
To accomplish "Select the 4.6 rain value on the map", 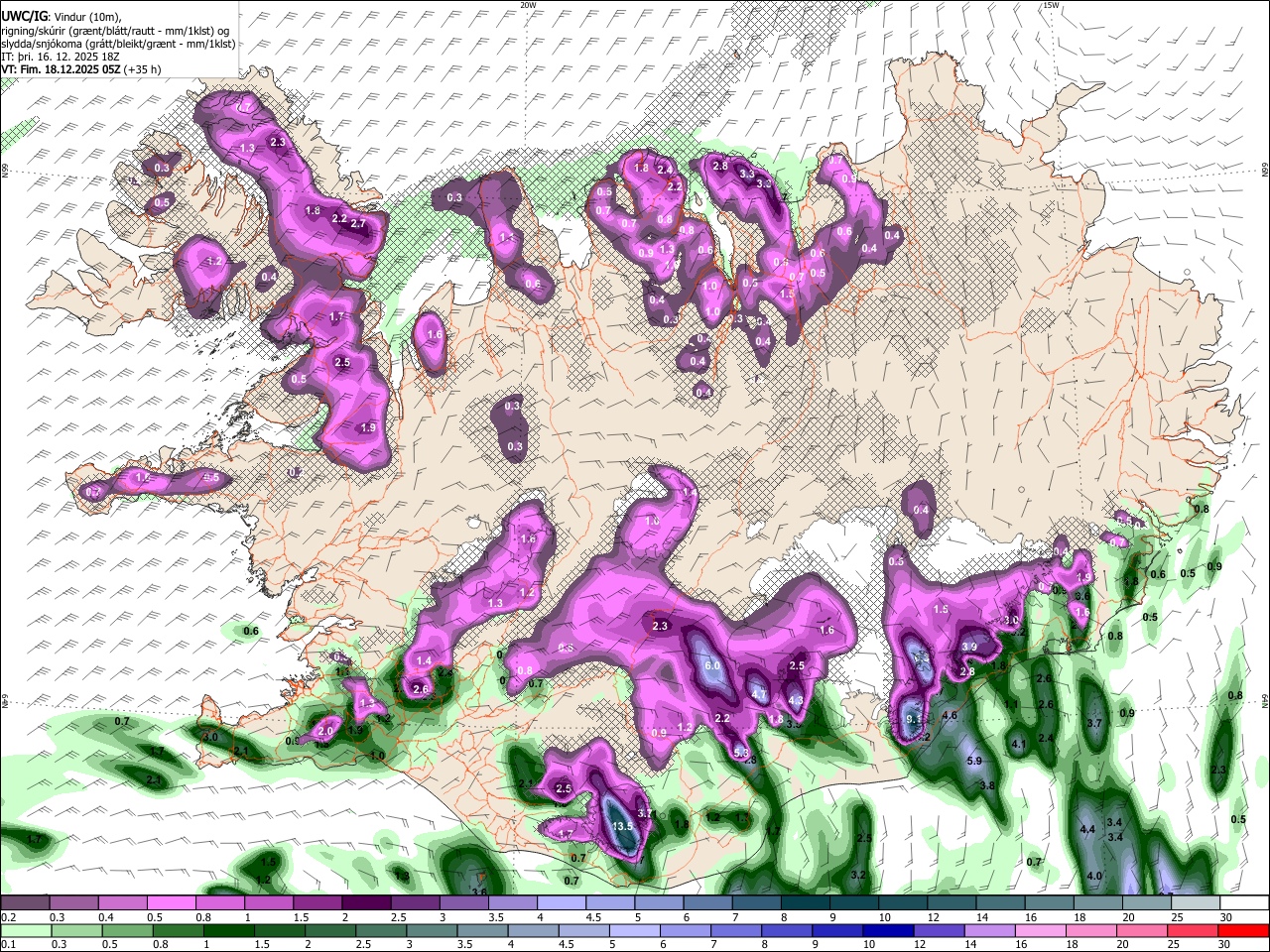I will pyautogui.click(x=949, y=715).
